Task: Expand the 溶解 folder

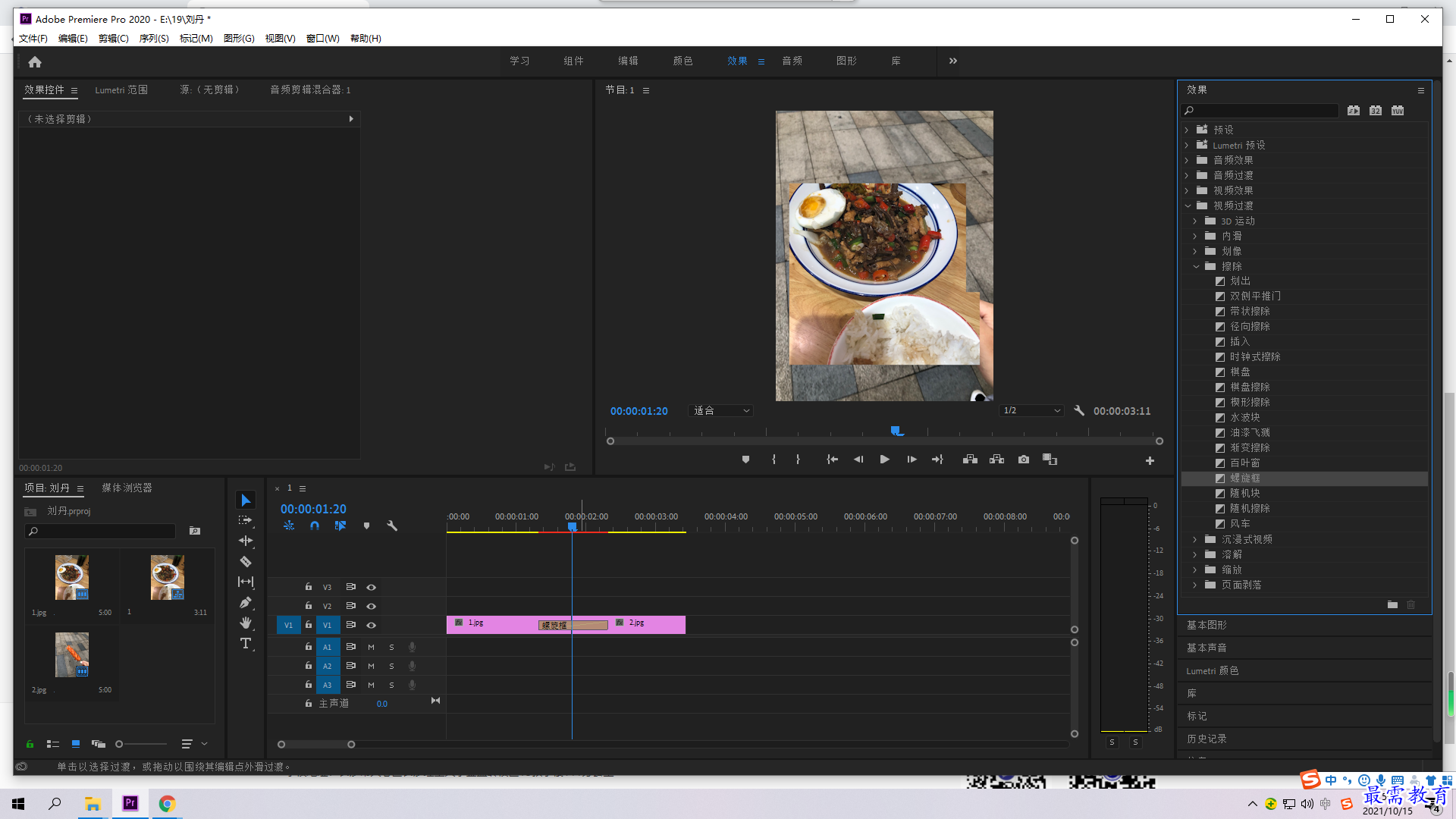Action: click(1196, 555)
